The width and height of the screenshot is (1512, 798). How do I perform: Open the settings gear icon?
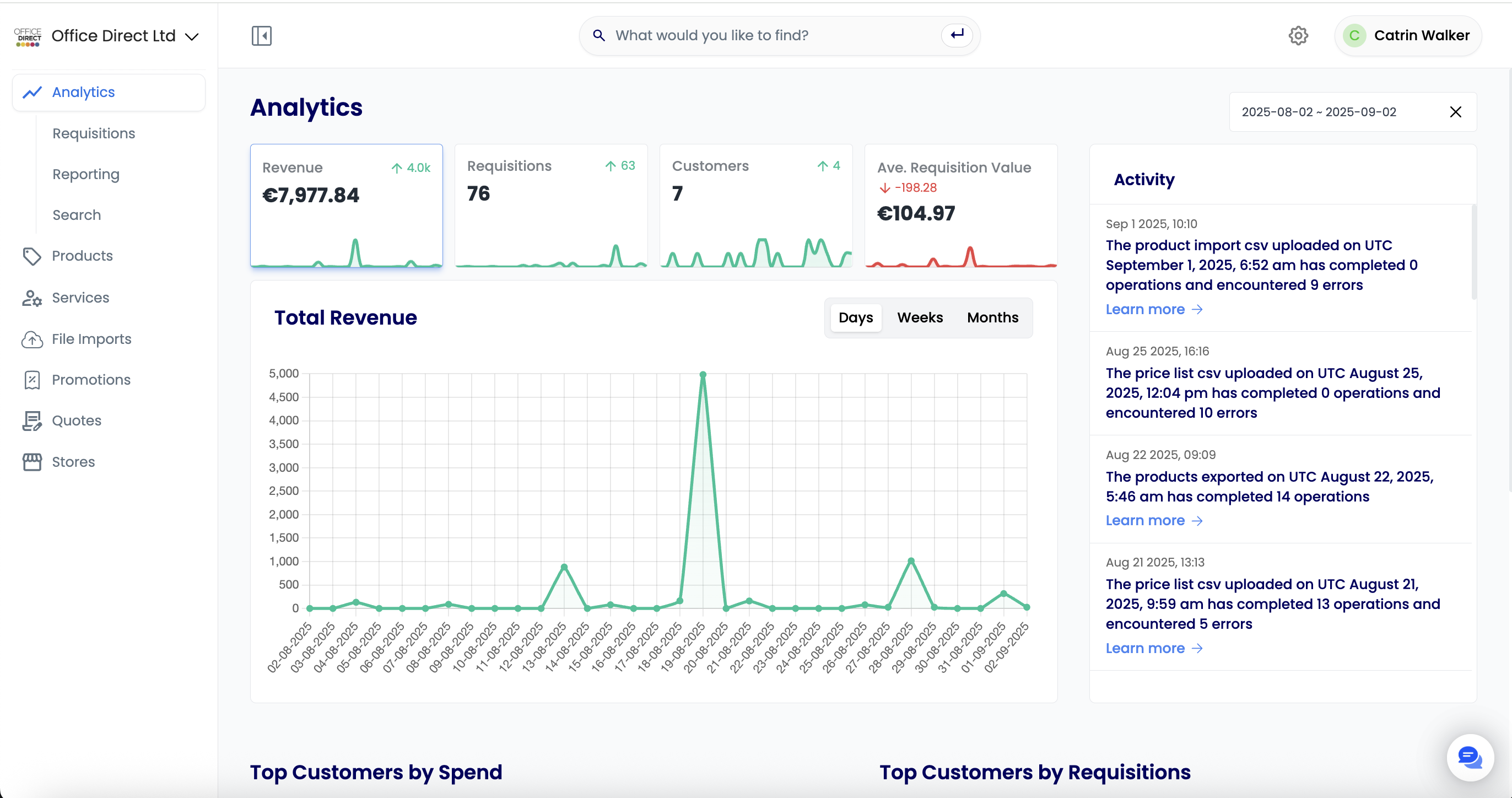tap(1298, 36)
